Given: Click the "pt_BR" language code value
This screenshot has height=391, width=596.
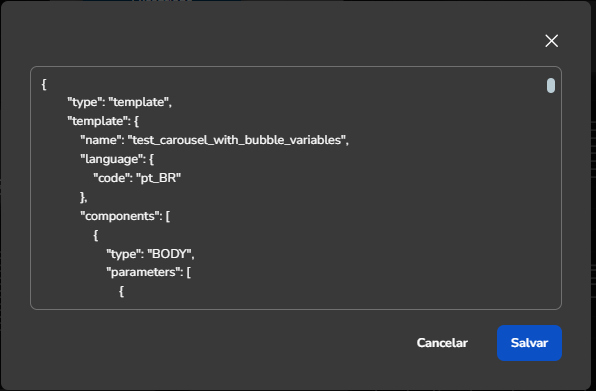Looking at the screenshot, I should coord(159,178).
